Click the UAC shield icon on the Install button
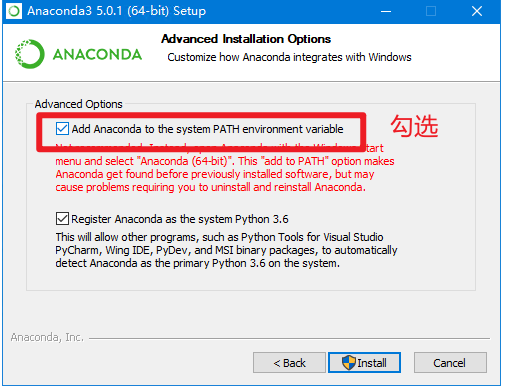Viewport: 508px width, 391px height. [x=349, y=363]
